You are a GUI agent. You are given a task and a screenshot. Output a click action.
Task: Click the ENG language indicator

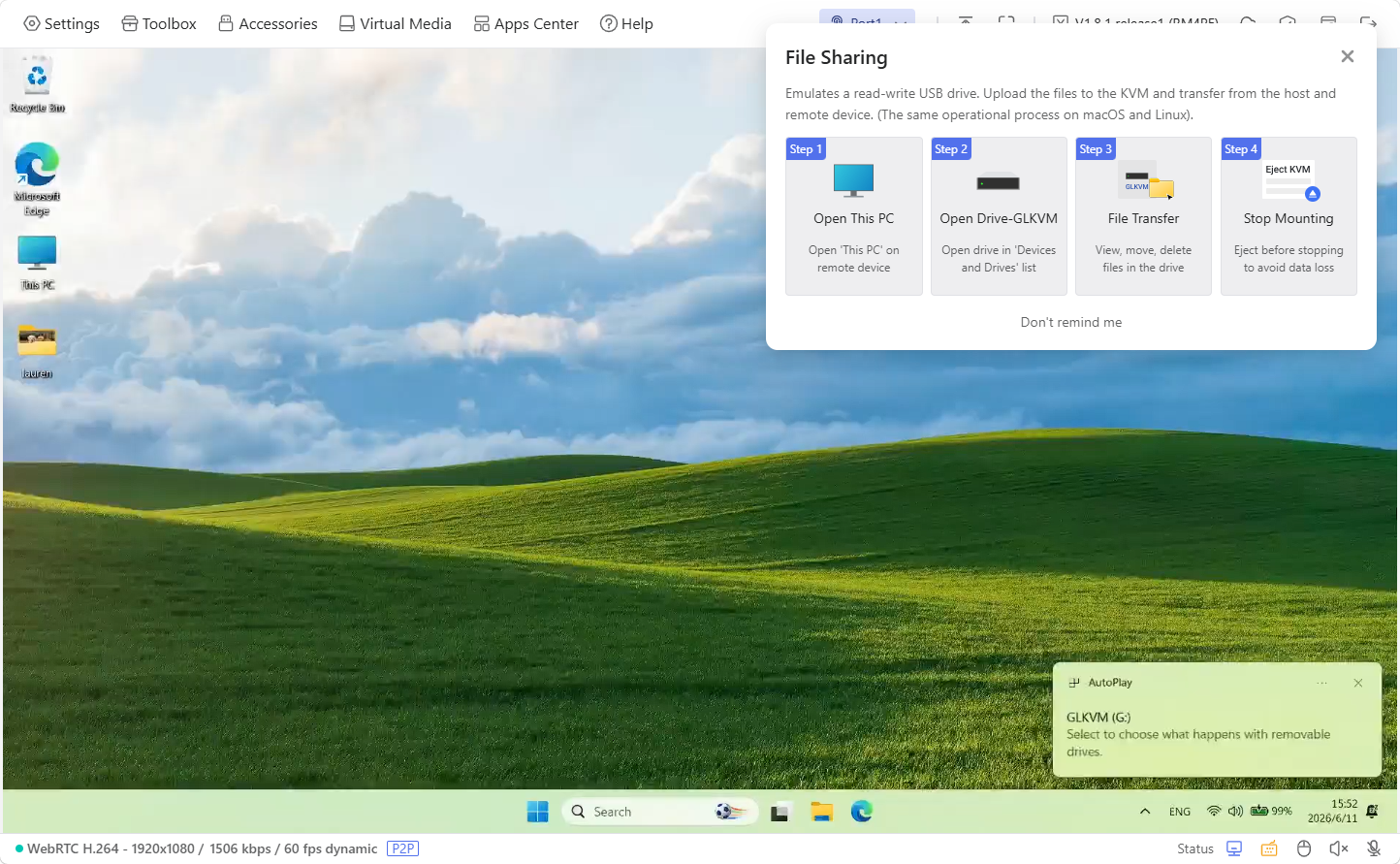click(1180, 812)
